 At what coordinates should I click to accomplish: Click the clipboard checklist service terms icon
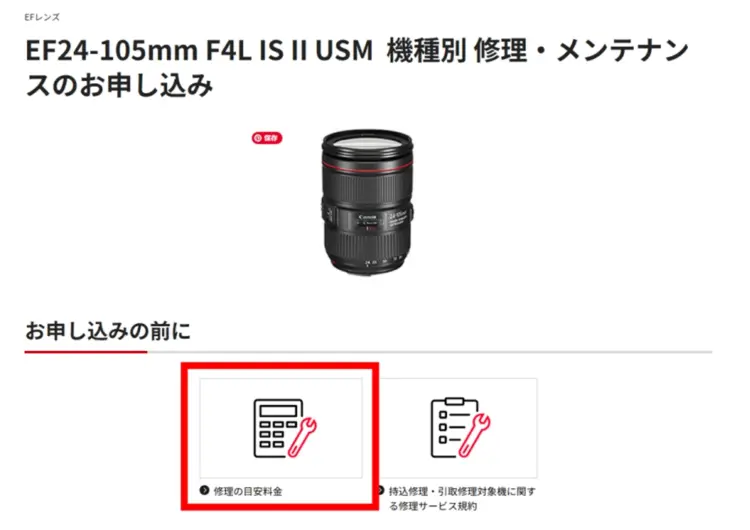pyautogui.click(x=460, y=428)
